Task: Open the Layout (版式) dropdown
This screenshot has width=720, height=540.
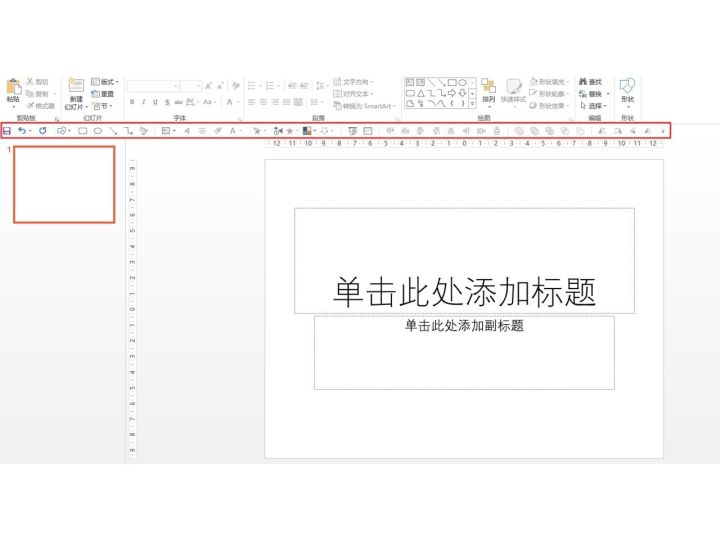Action: point(105,82)
